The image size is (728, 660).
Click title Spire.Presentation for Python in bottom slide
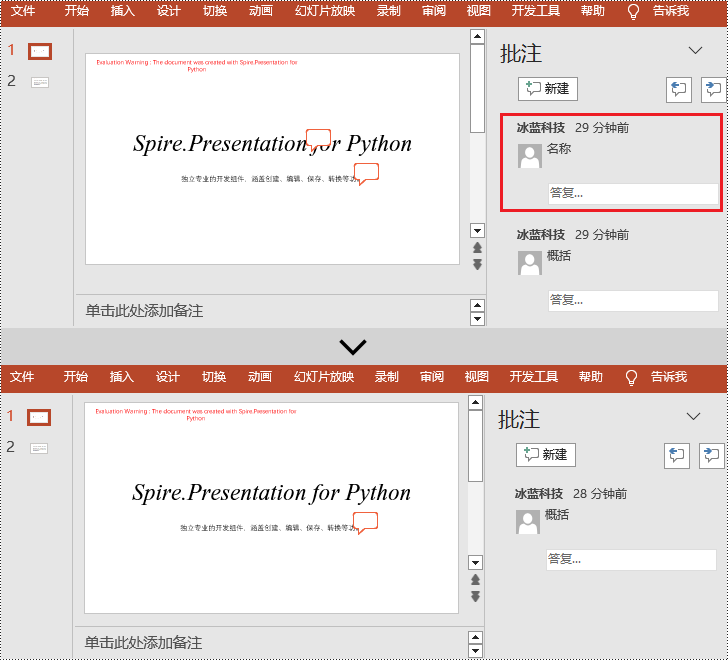pos(271,492)
